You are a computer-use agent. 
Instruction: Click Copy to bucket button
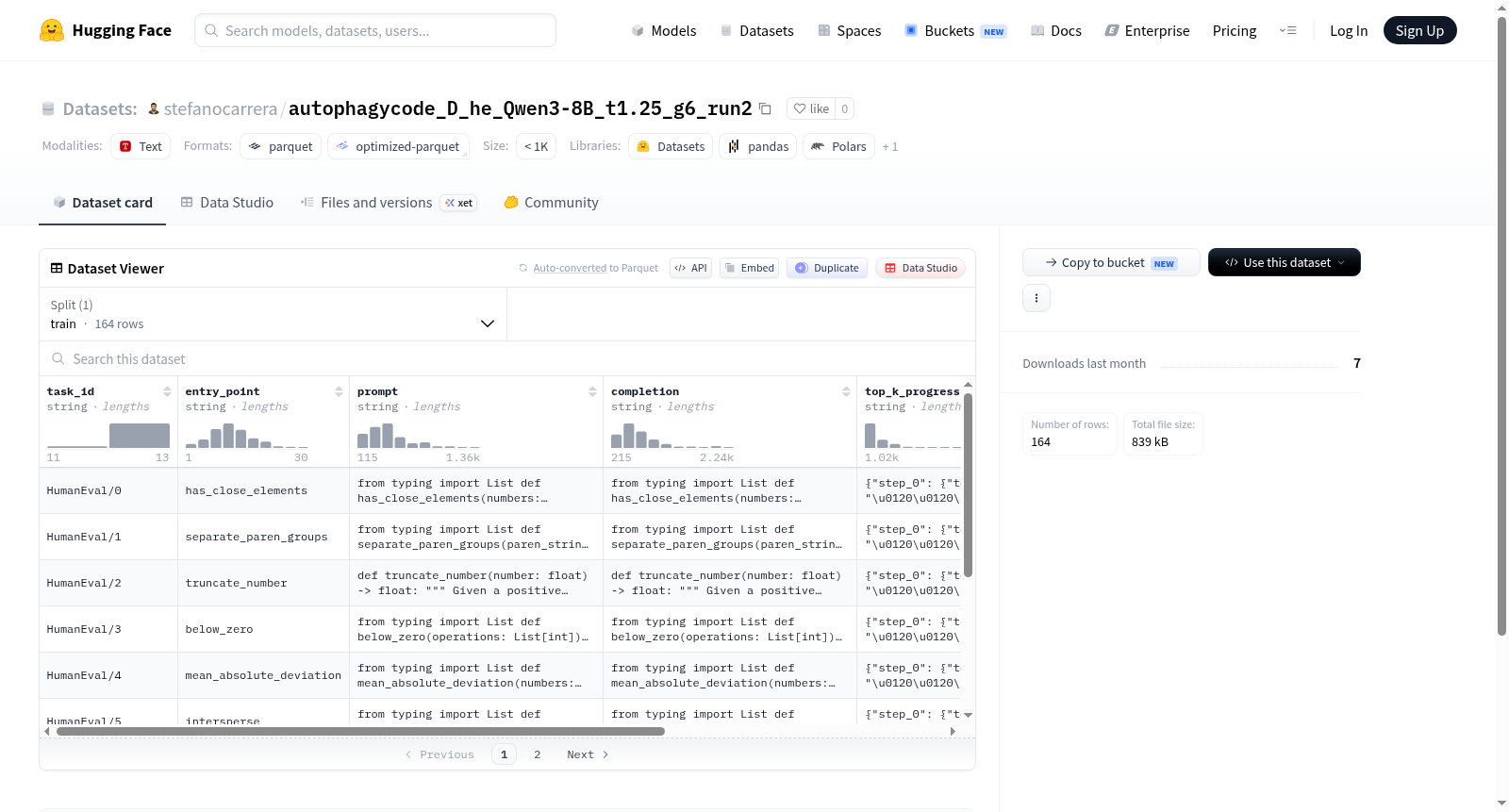pyautogui.click(x=1111, y=262)
